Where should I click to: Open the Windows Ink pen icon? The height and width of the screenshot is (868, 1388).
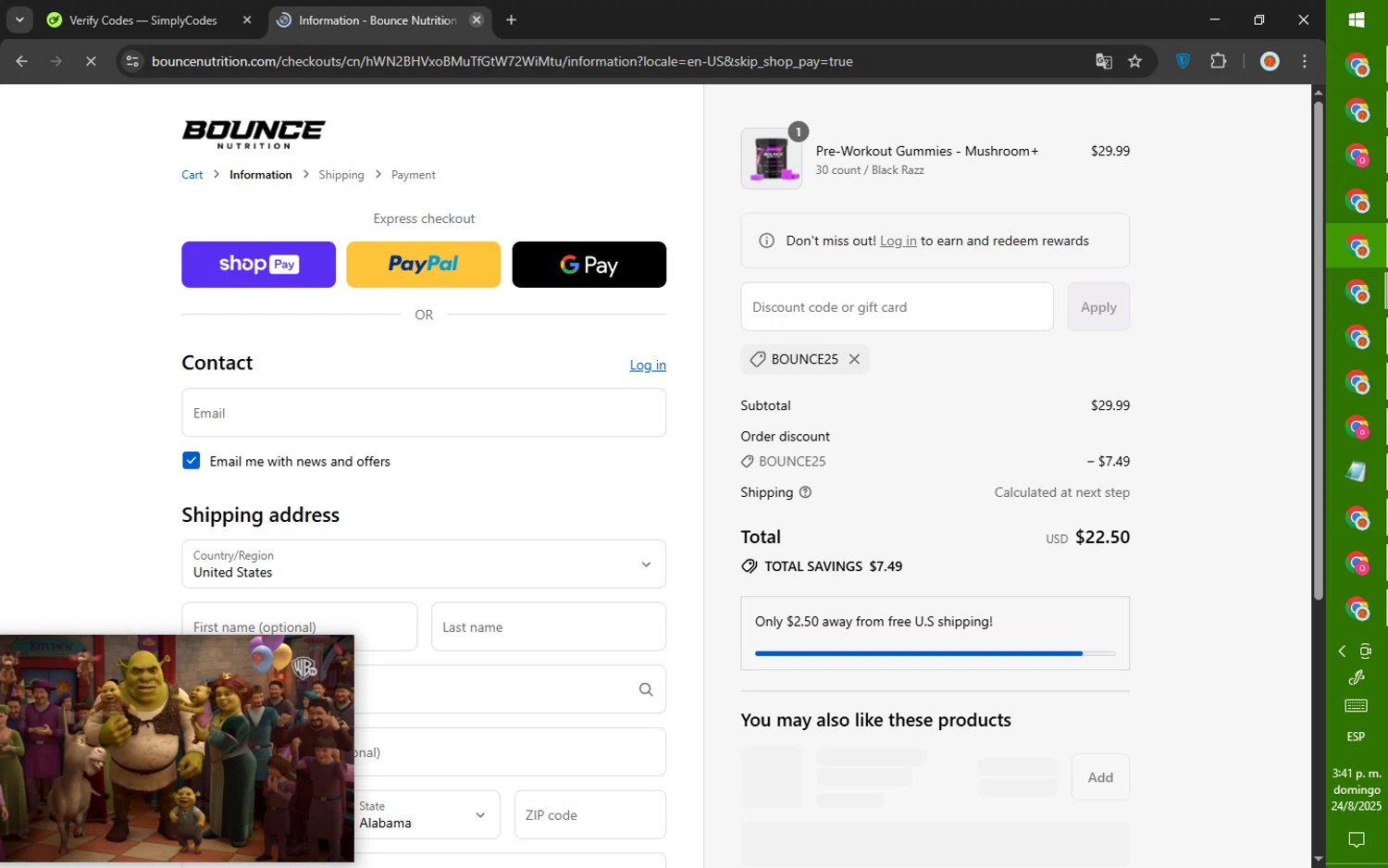point(1357,678)
